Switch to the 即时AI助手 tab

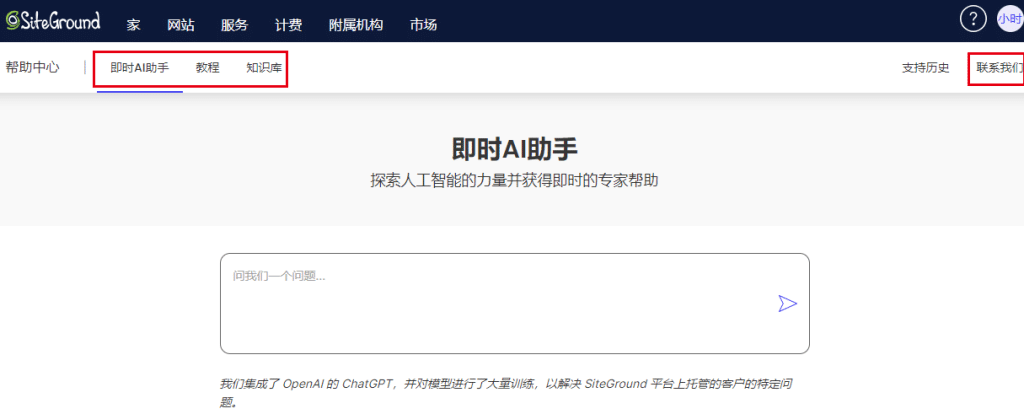coord(140,68)
